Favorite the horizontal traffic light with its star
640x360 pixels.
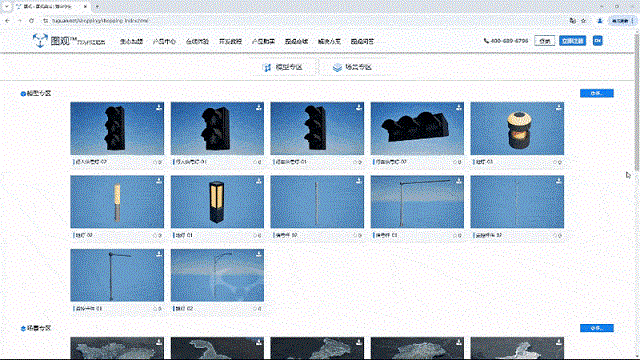coord(455,162)
